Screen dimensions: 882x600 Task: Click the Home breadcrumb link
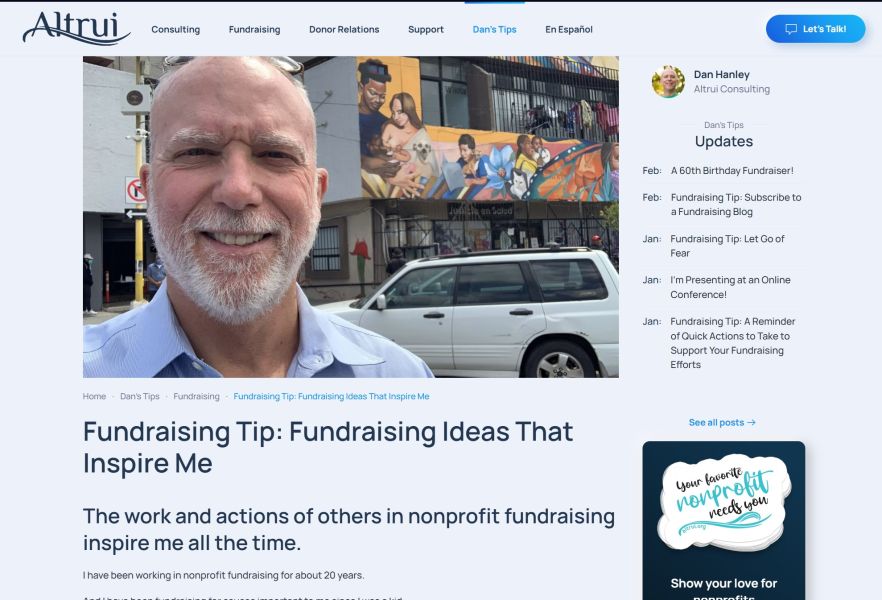pos(94,396)
